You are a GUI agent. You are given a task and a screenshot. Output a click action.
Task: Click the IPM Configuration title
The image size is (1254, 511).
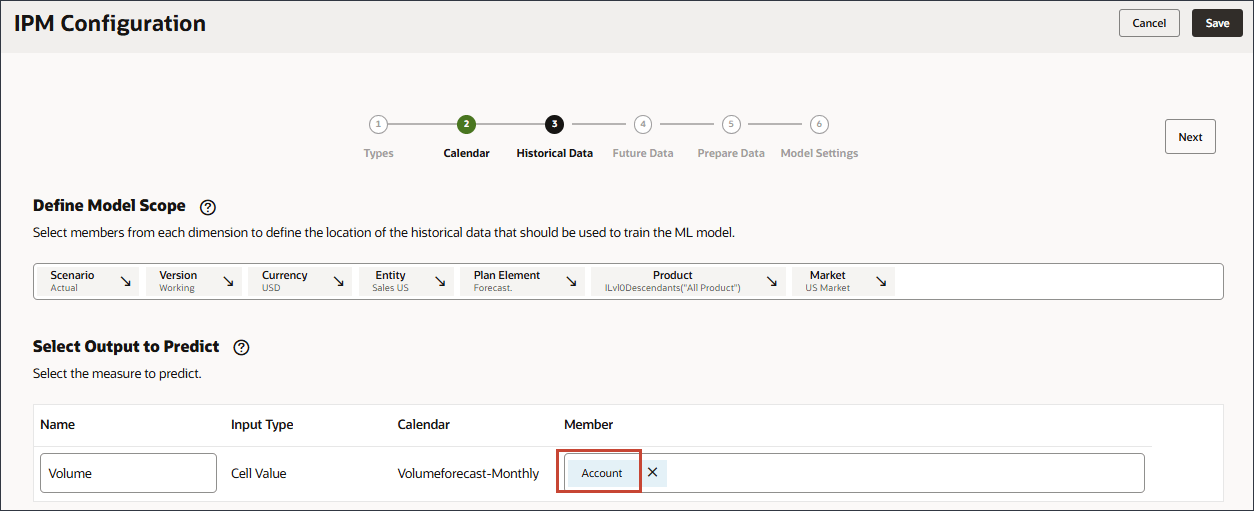pyautogui.click(x=110, y=23)
